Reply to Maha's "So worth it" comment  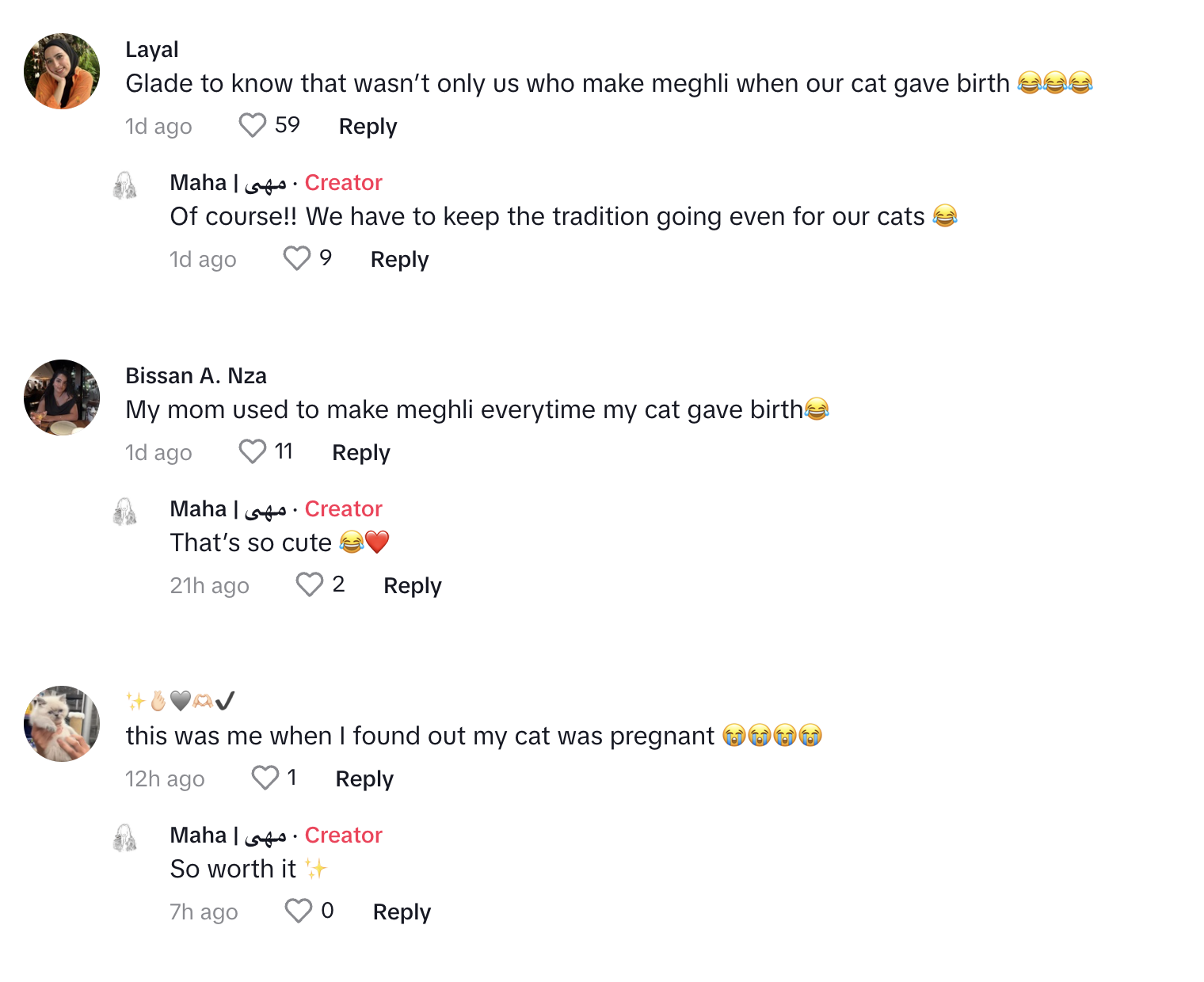(x=402, y=912)
